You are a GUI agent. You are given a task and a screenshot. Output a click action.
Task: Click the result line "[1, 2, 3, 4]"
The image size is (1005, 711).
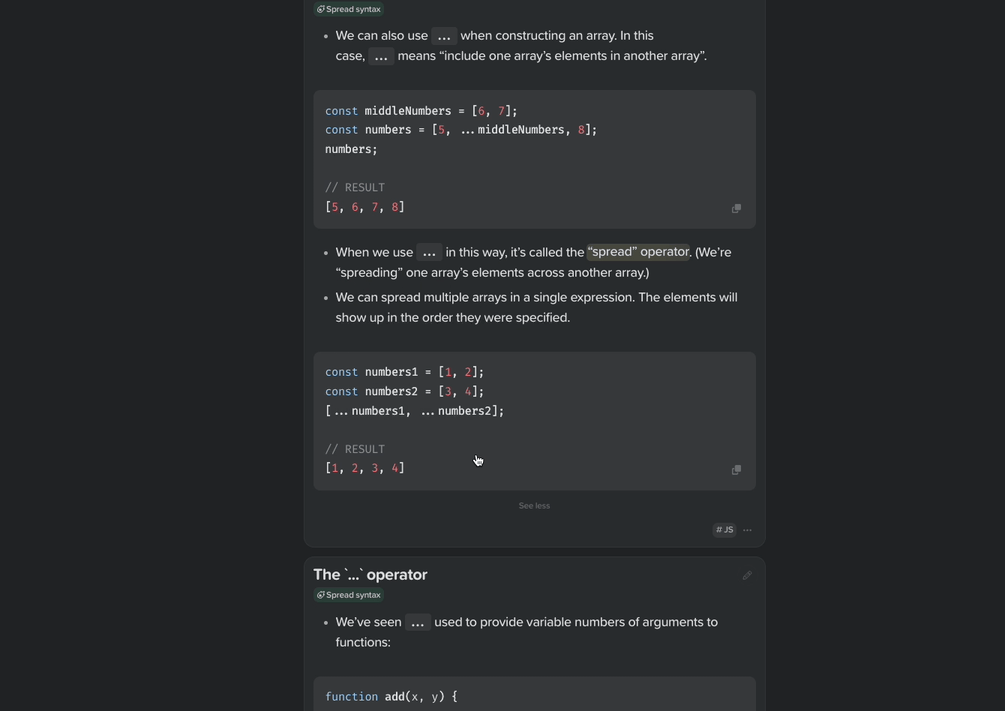click(x=365, y=469)
